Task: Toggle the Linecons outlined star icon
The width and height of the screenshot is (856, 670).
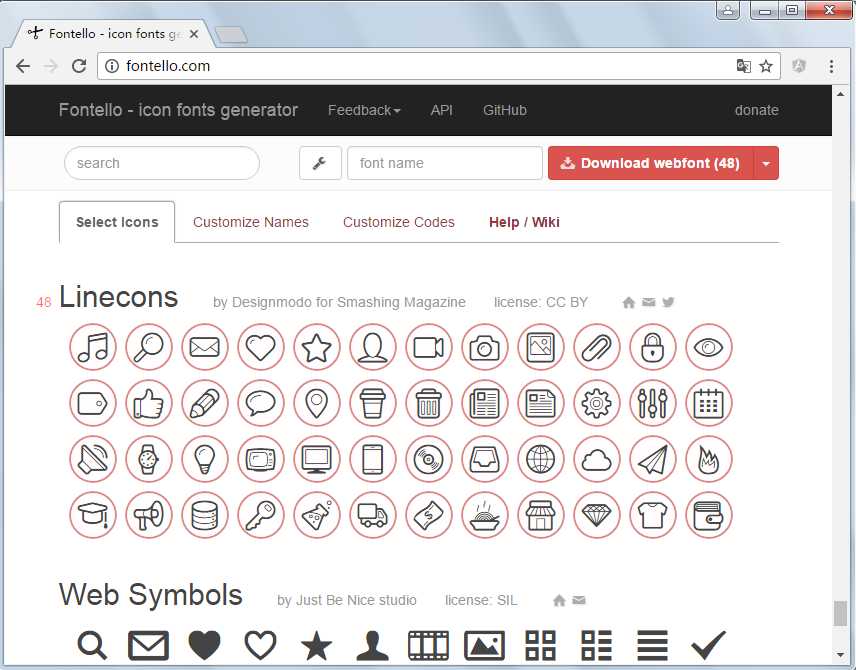Action: pos(317,347)
